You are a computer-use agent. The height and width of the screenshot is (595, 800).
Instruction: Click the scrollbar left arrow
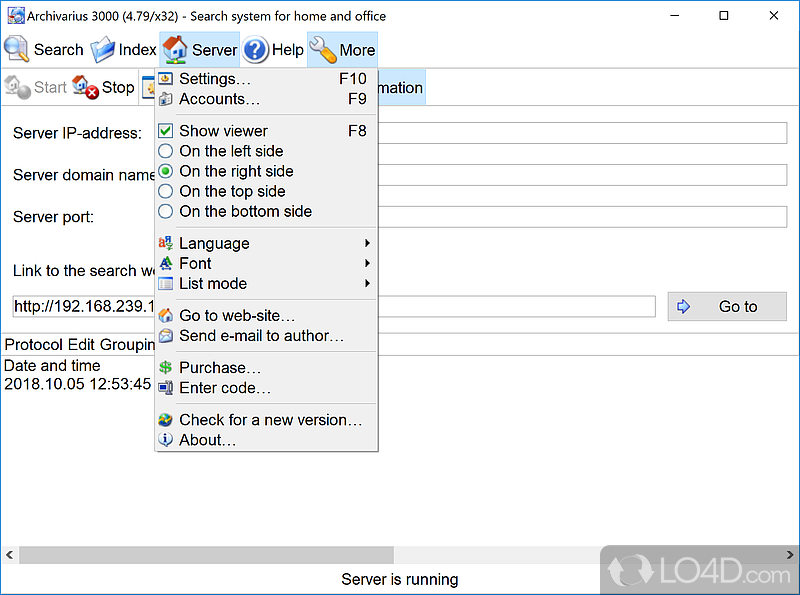(x=9, y=555)
